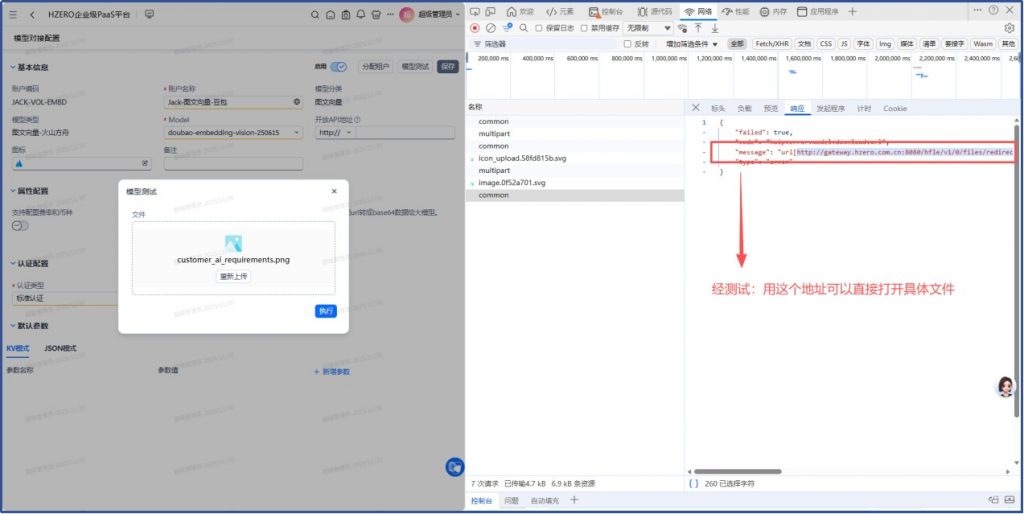Click the search icon in the HZERO header
1024x514 pixels.
pyautogui.click(x=316, y=15)
